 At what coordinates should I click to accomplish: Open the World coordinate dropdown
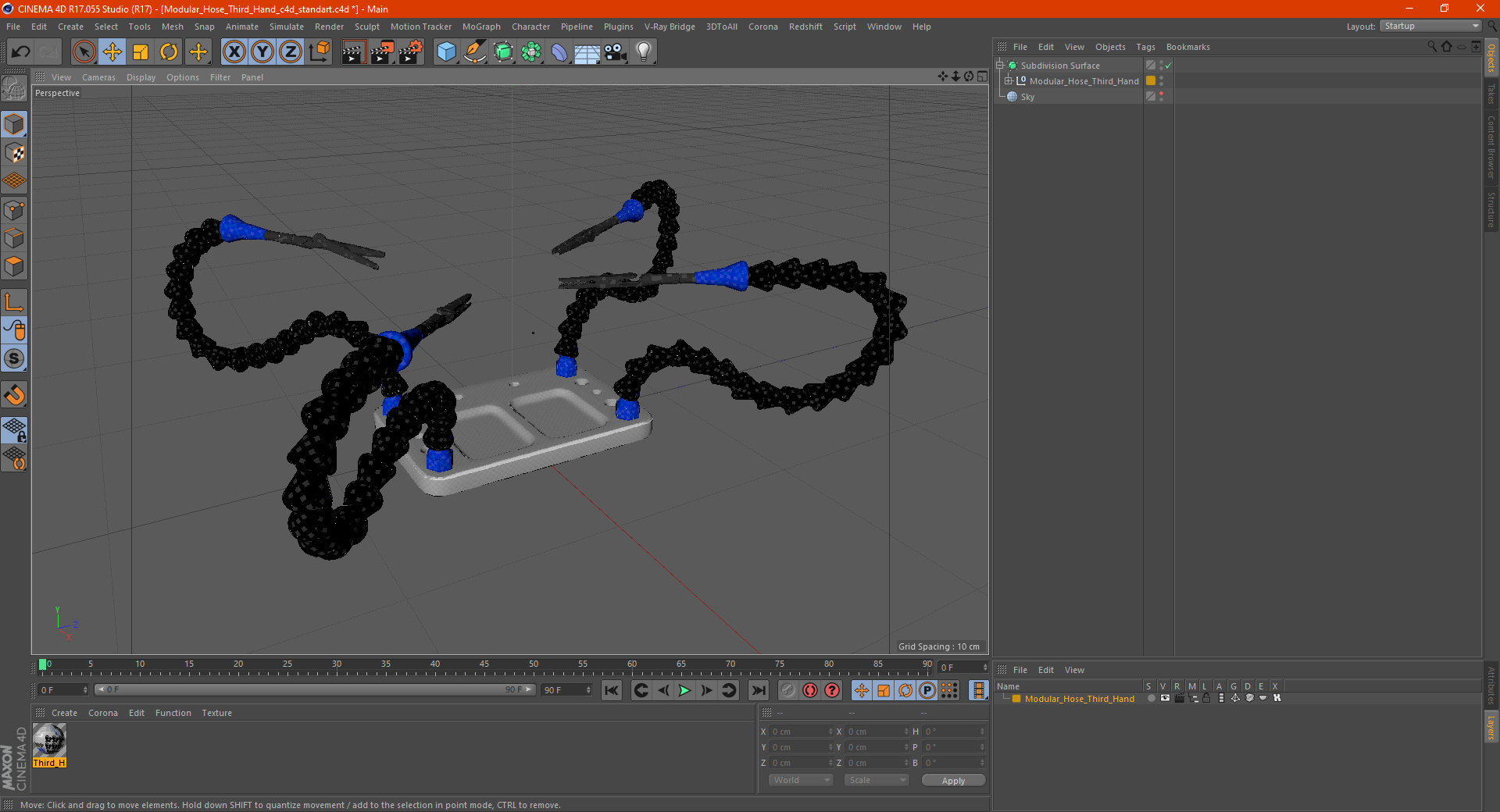pyautogui.click(x=801, y=780)
